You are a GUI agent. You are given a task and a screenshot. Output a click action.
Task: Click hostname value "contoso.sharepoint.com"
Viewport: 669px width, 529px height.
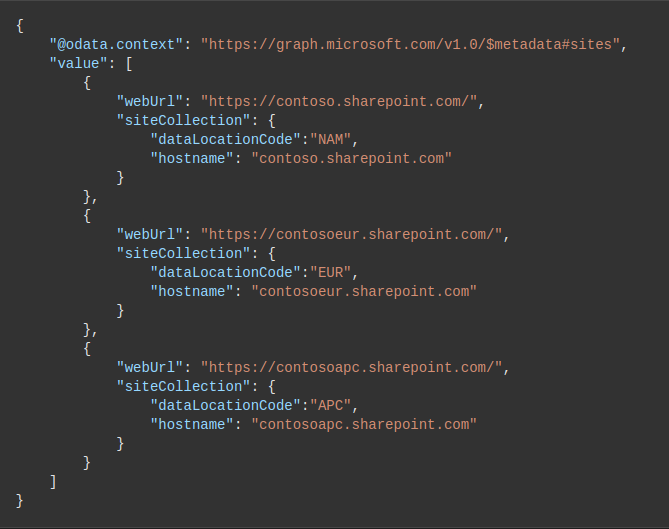tap(352, 159)
